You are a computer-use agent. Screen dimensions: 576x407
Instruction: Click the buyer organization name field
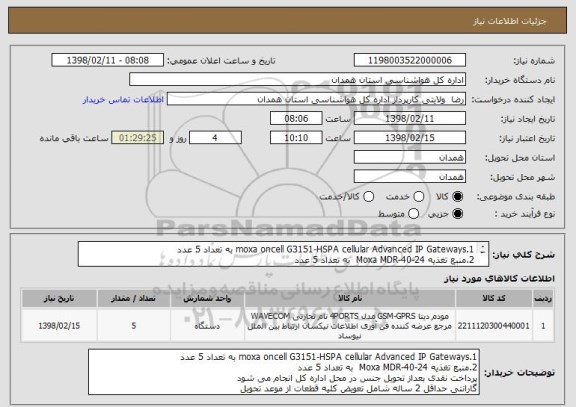pos(298,80)
